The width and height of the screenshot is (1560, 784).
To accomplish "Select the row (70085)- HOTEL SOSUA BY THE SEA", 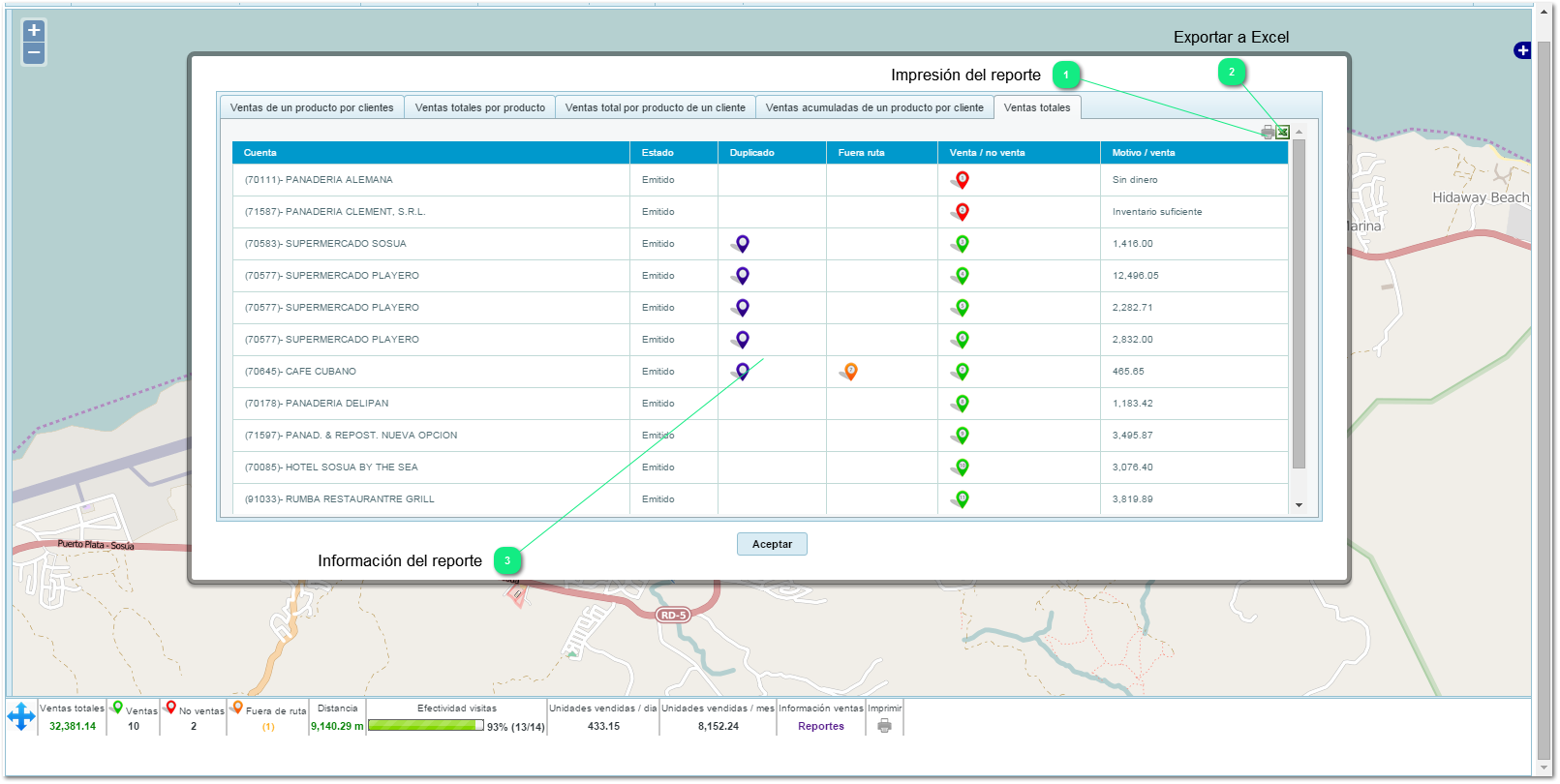I will coord(760,467).
